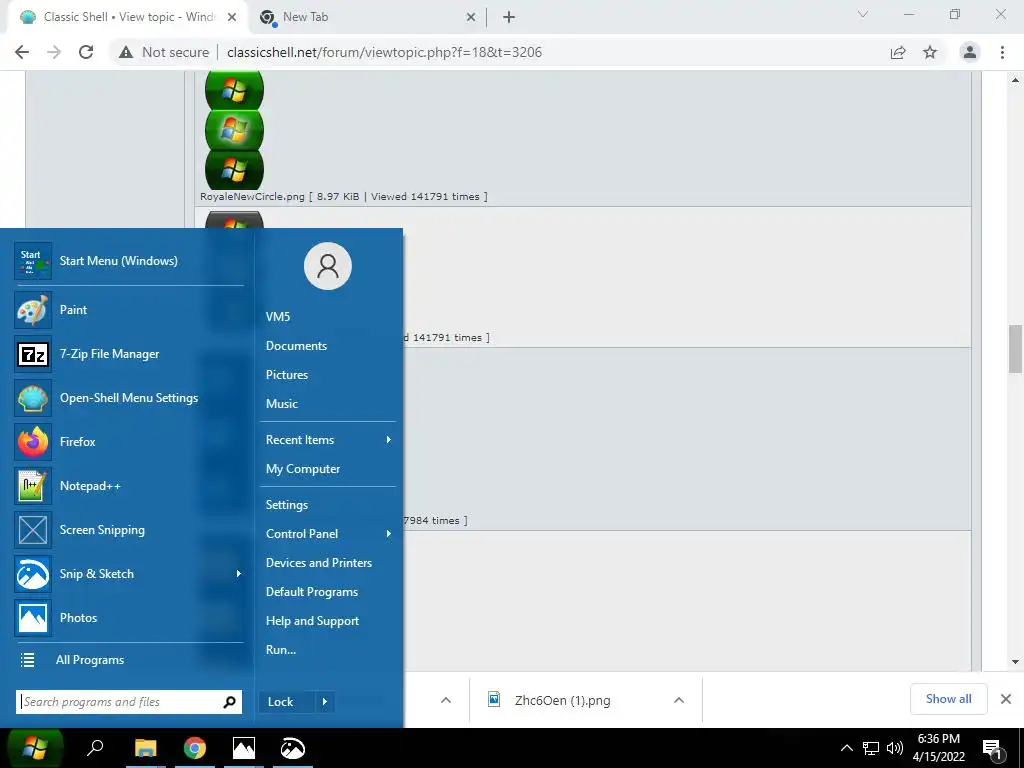Launch Firefox from the start menu
1024x768 pixels.
click(129, 442)
